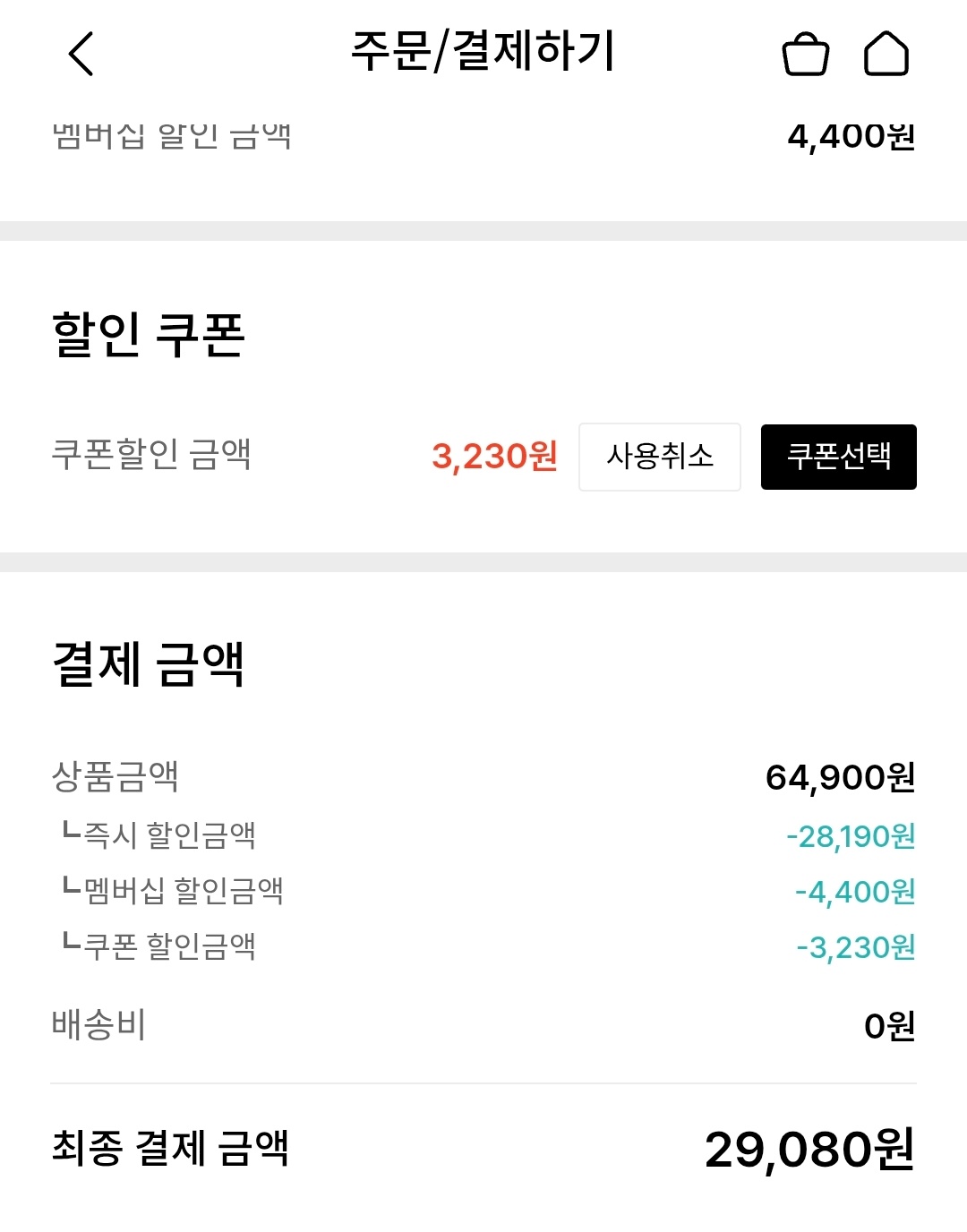Tap the 멤버십 할인금액 sub-item
The image size is (967, 1232).
(x=173, y=890)
